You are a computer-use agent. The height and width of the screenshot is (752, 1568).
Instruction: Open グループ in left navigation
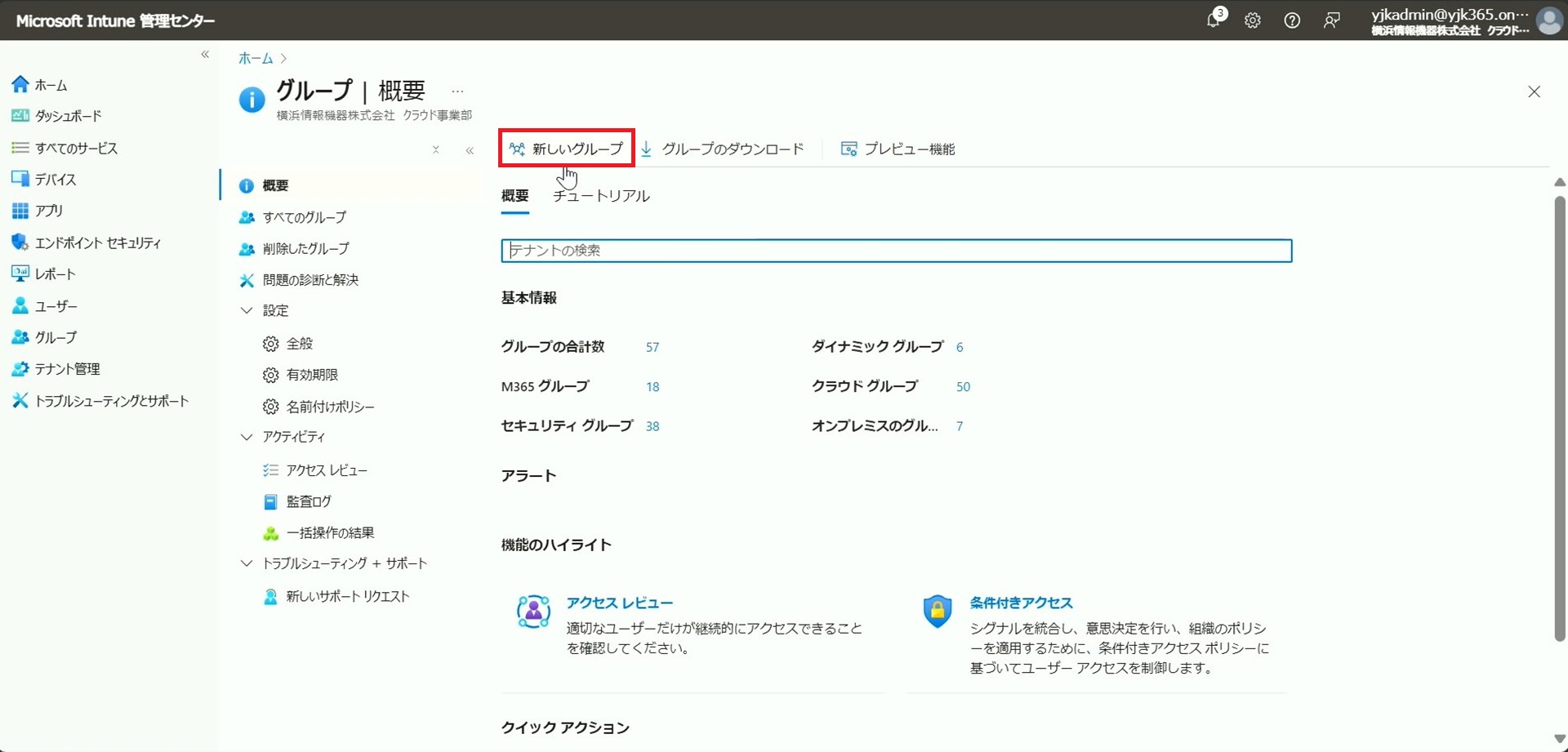56,337
